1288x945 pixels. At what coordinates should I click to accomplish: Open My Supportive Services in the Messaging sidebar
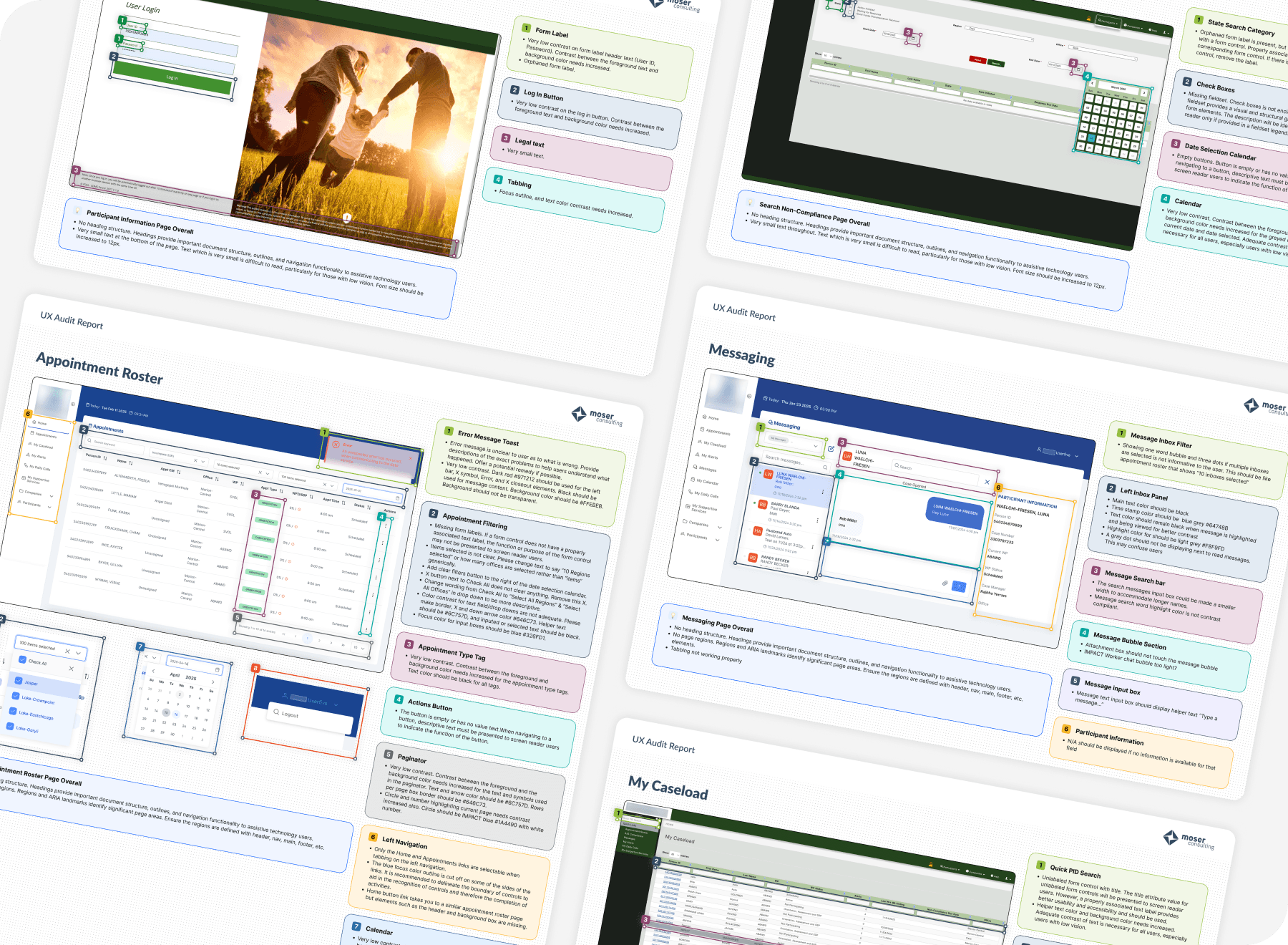(701, 509)
